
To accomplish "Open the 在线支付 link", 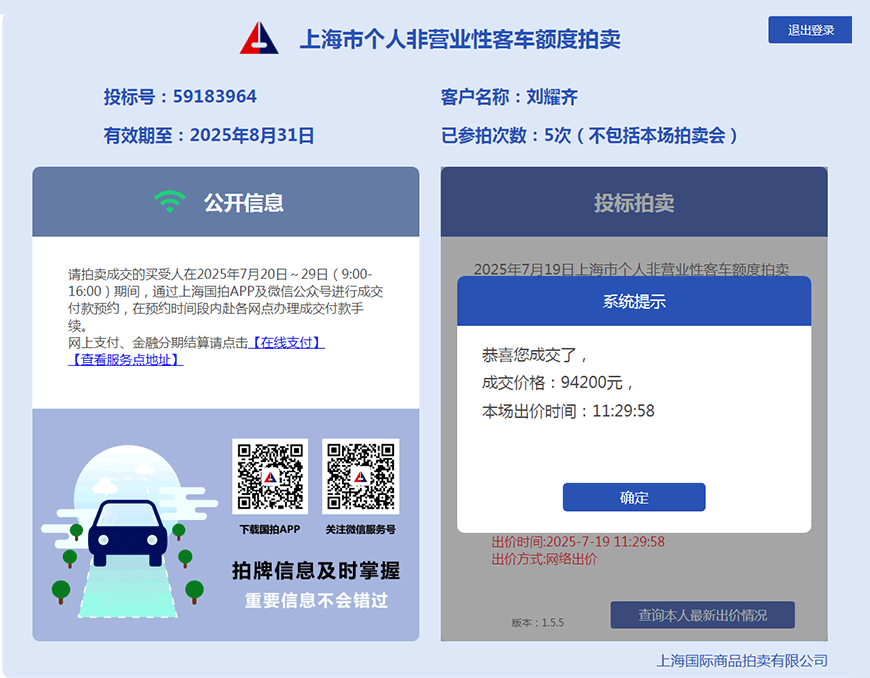I will [286, 342].
